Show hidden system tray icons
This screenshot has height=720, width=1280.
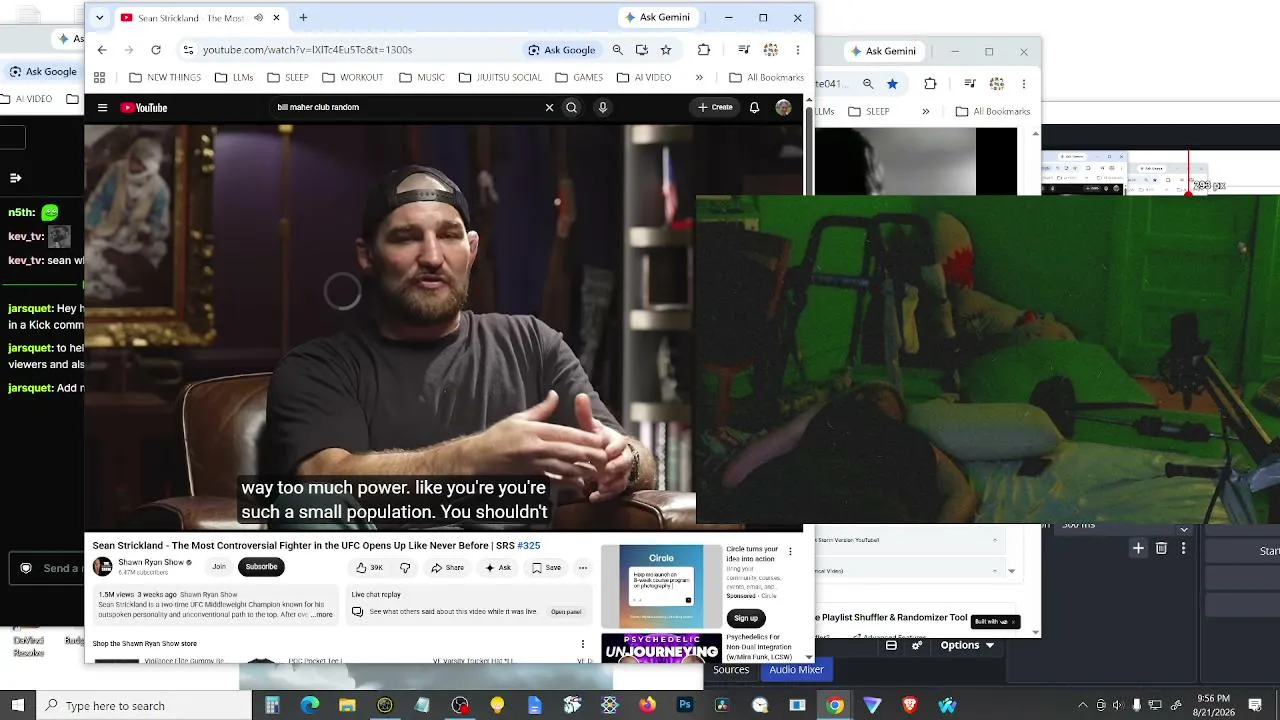(1082, 705)
